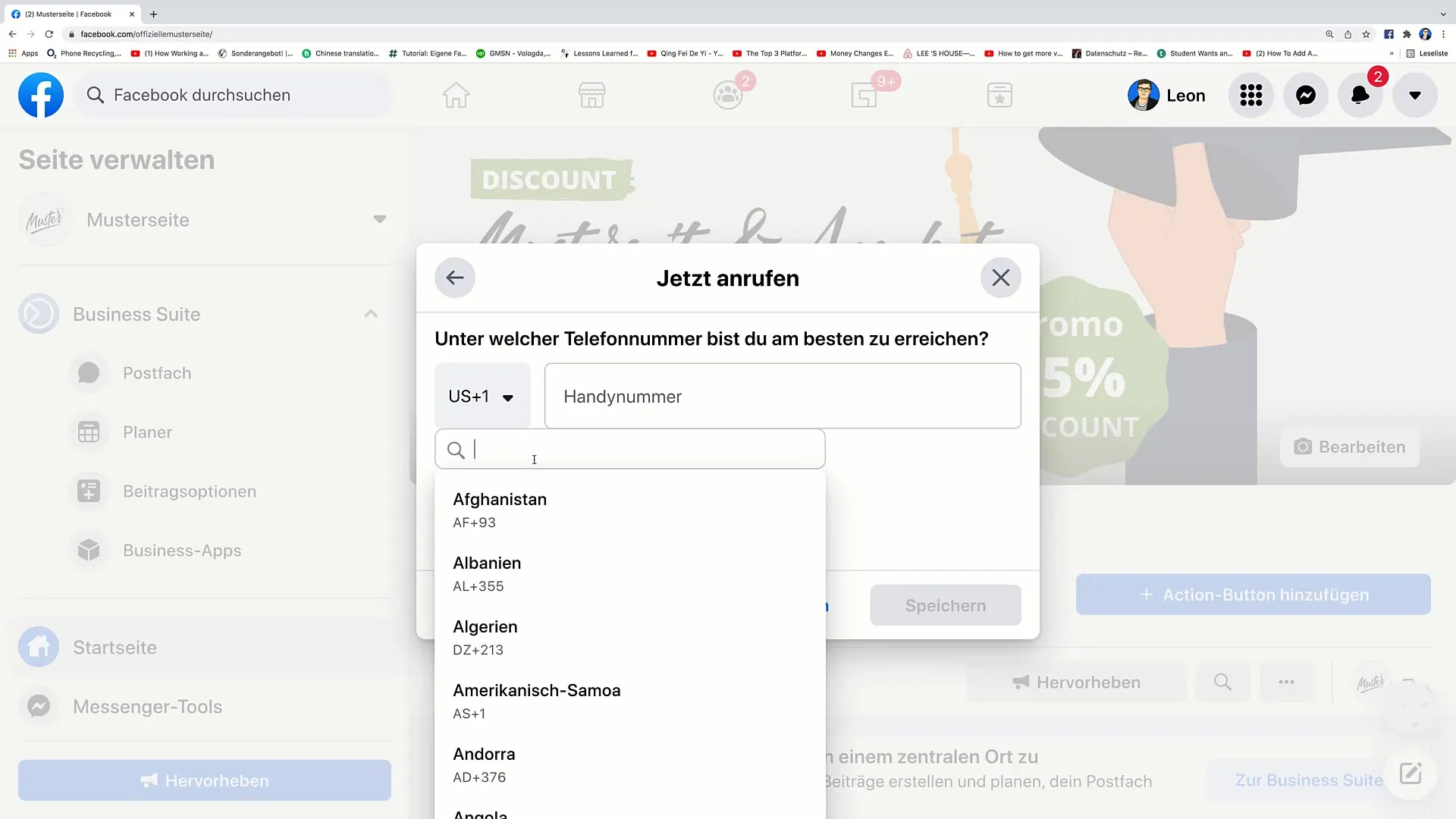
Task: Click the Facebook extension icon in toolbar
Action: click(1389, 34)
